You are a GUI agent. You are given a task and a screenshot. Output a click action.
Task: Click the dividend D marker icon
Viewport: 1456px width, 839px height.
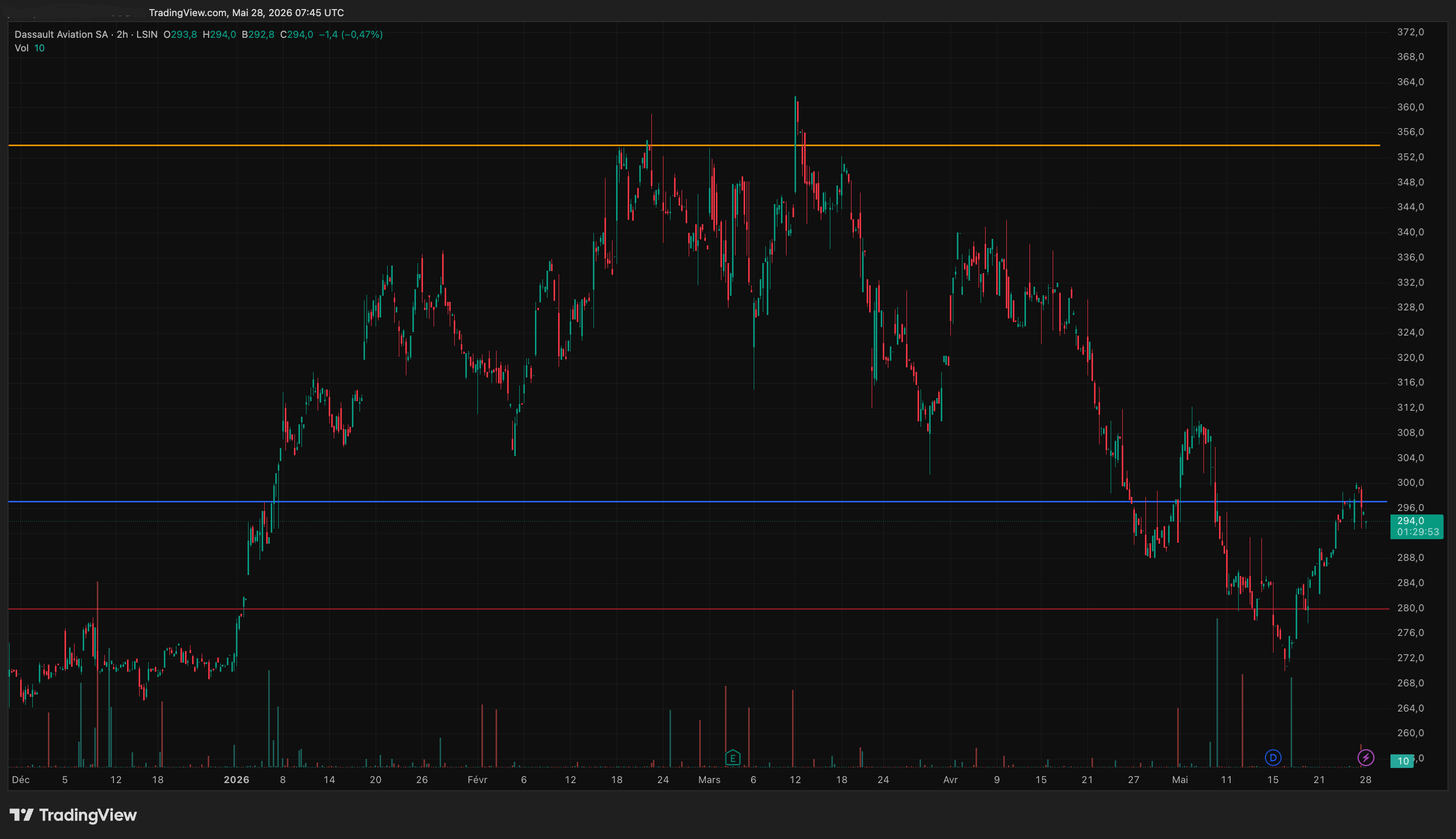tap(1272, 757)
